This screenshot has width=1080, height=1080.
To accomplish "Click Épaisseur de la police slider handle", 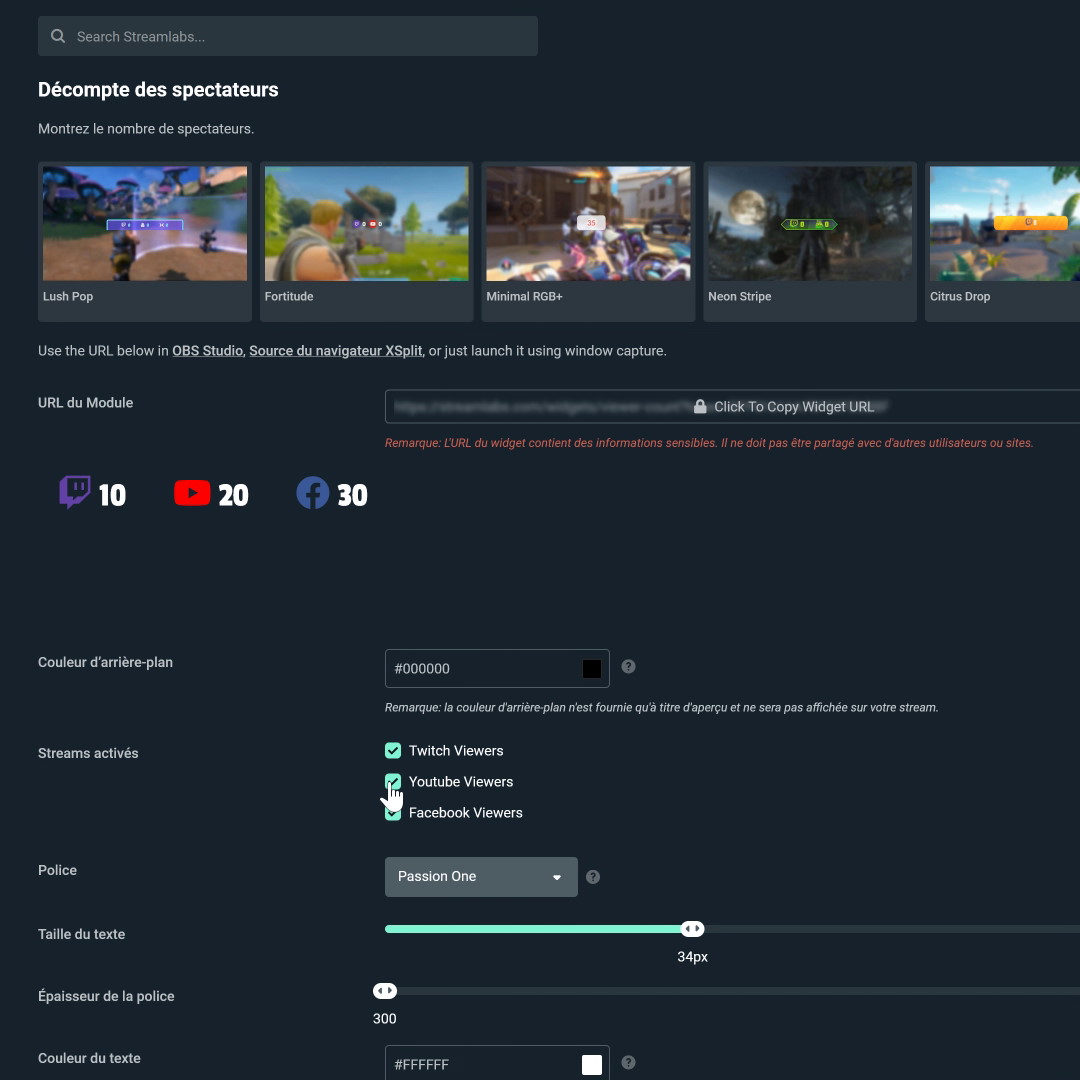I will click(x=385, y=990).
